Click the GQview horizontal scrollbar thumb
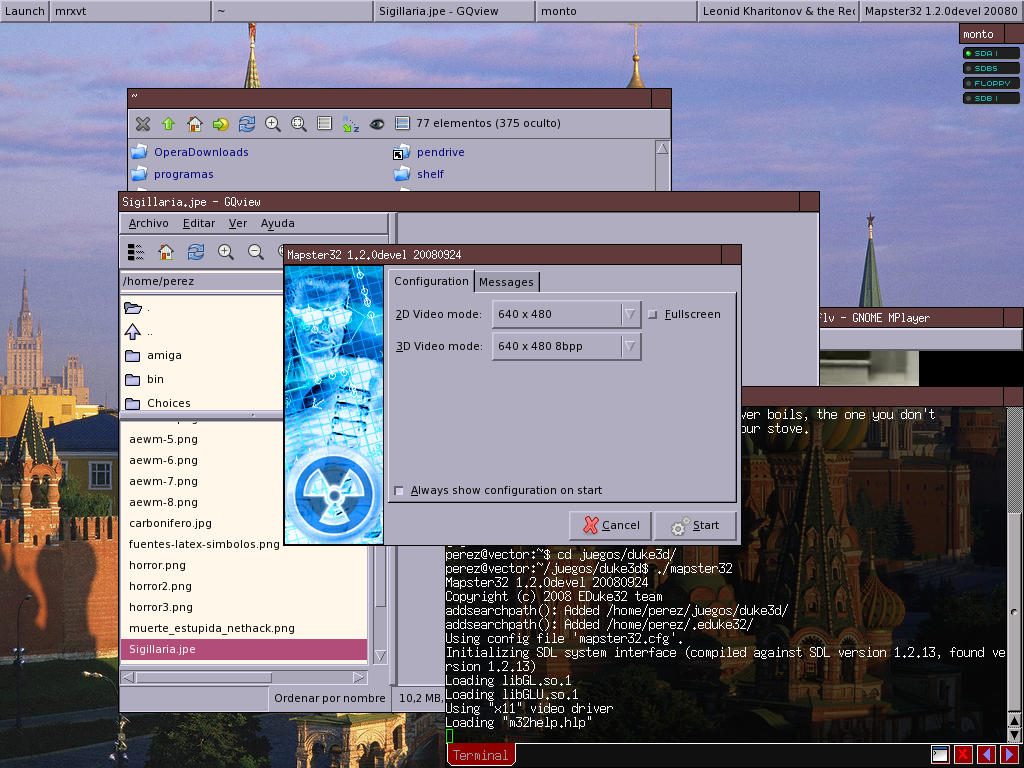This screenshot has width=1024, height=768. pyautogui.click(x=203, y=677)
